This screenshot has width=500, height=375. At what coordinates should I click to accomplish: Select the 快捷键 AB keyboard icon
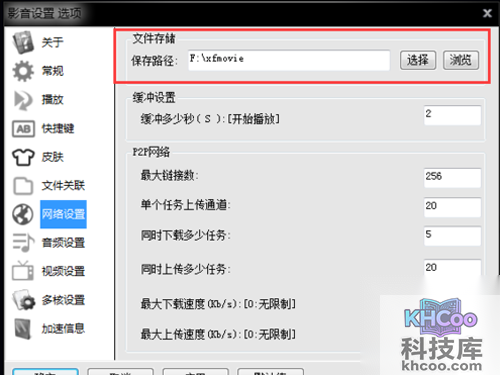tap(23, 129)
